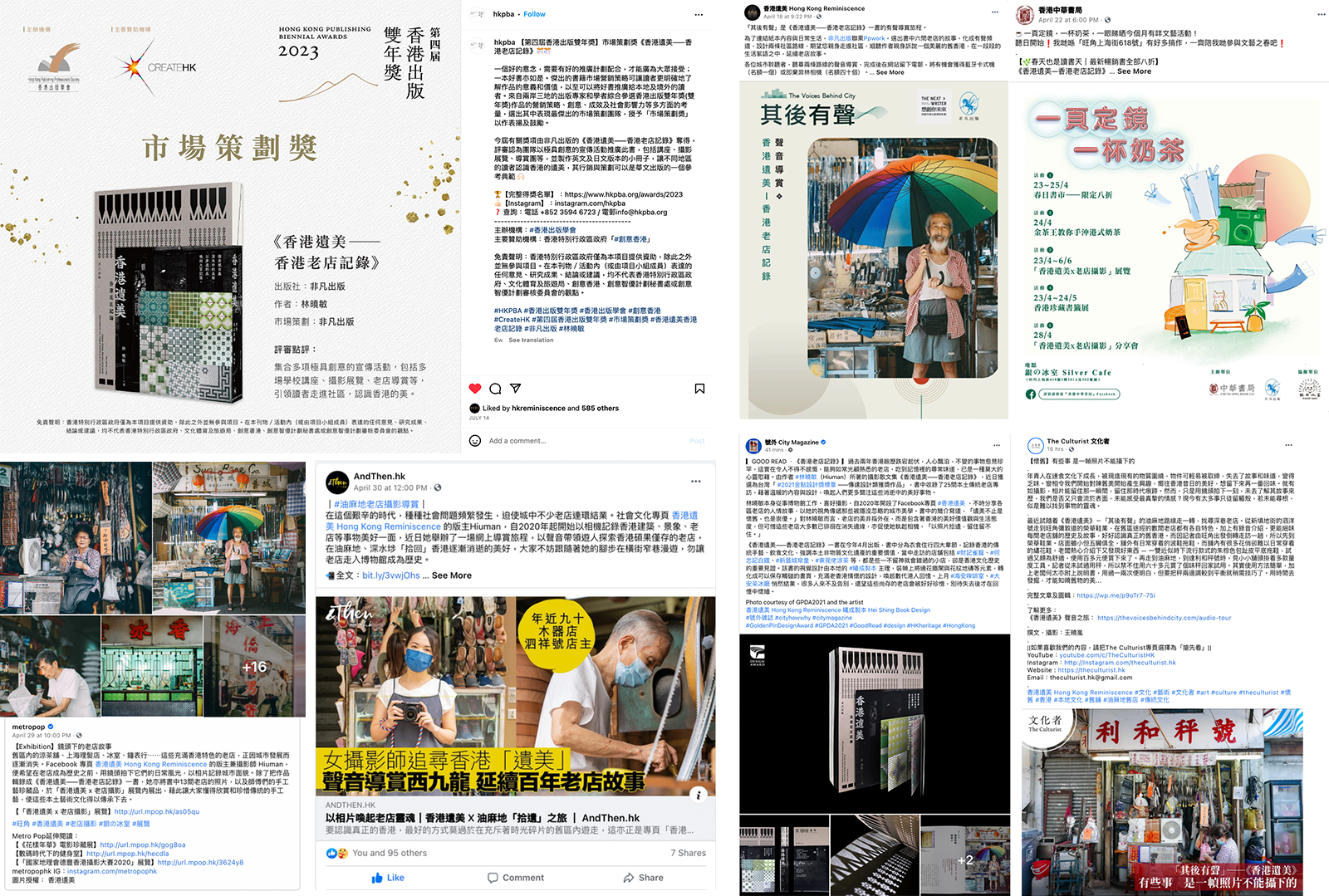Open the City Magazine page avatar
This screenshot has width=1329, height=896.
(753, 446)
